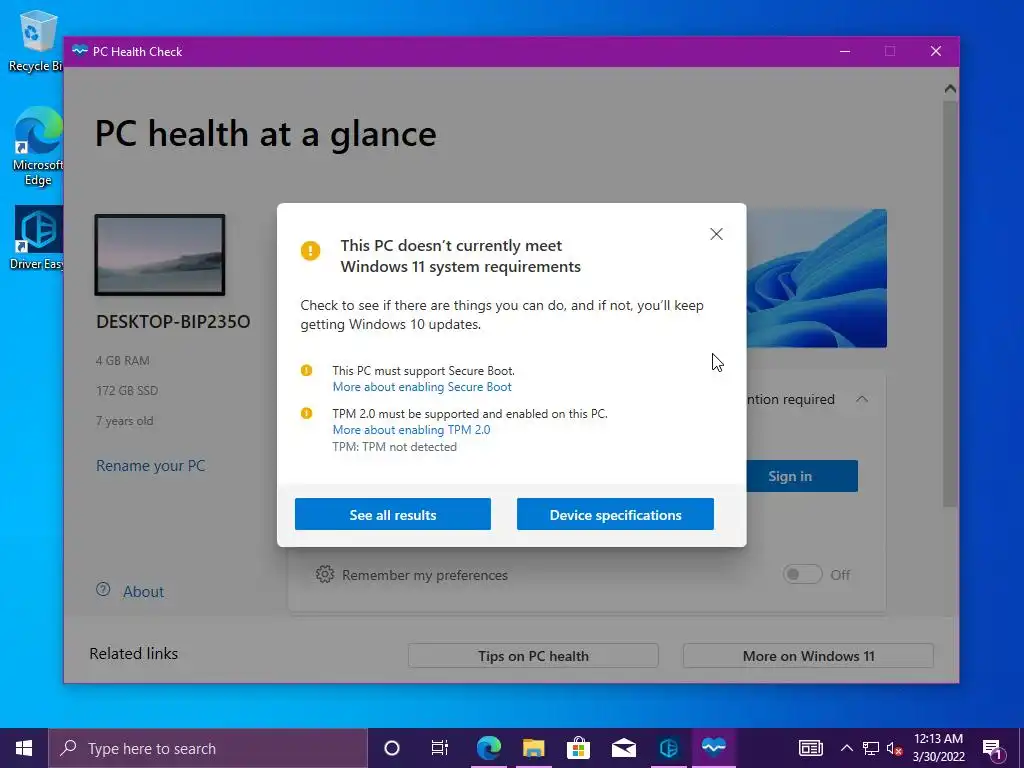The image size is (1024, 768).
Task: Click the taskbar search box
Action: 208,748
